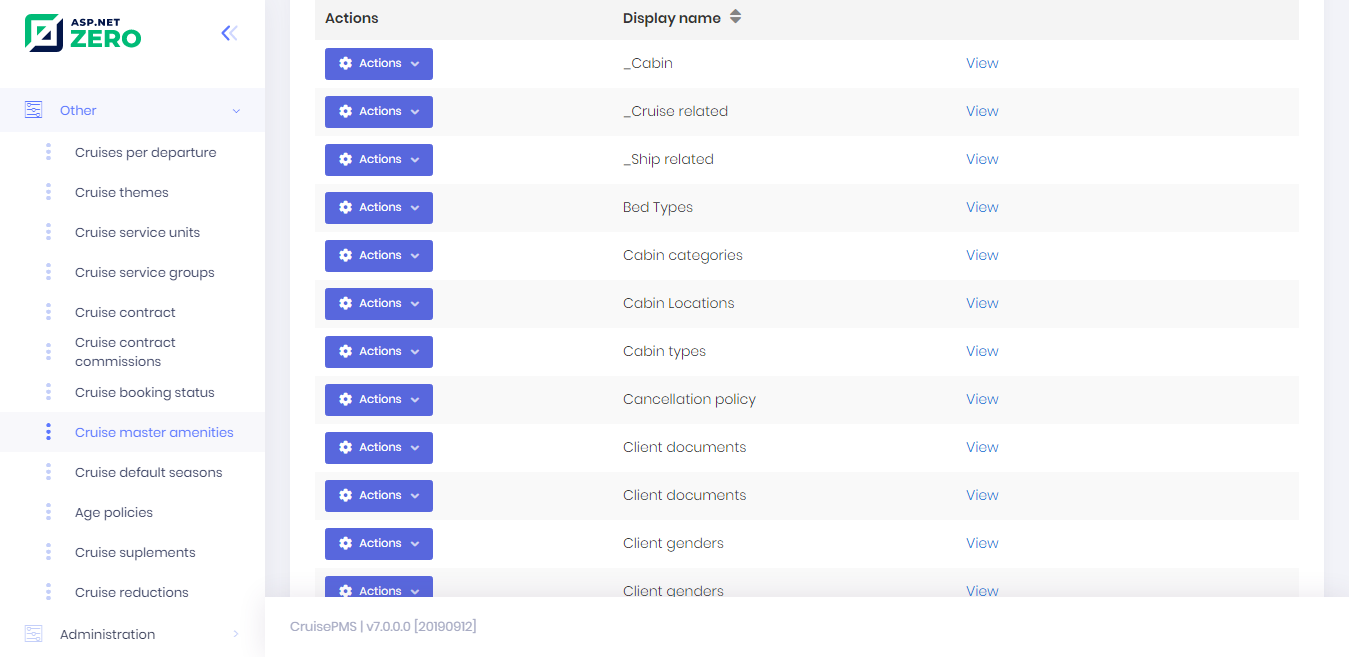The width and height of the screenshot is (1349, 657).
Task: Click the ASP.NET Zero logo
Action: coord(83,33)
